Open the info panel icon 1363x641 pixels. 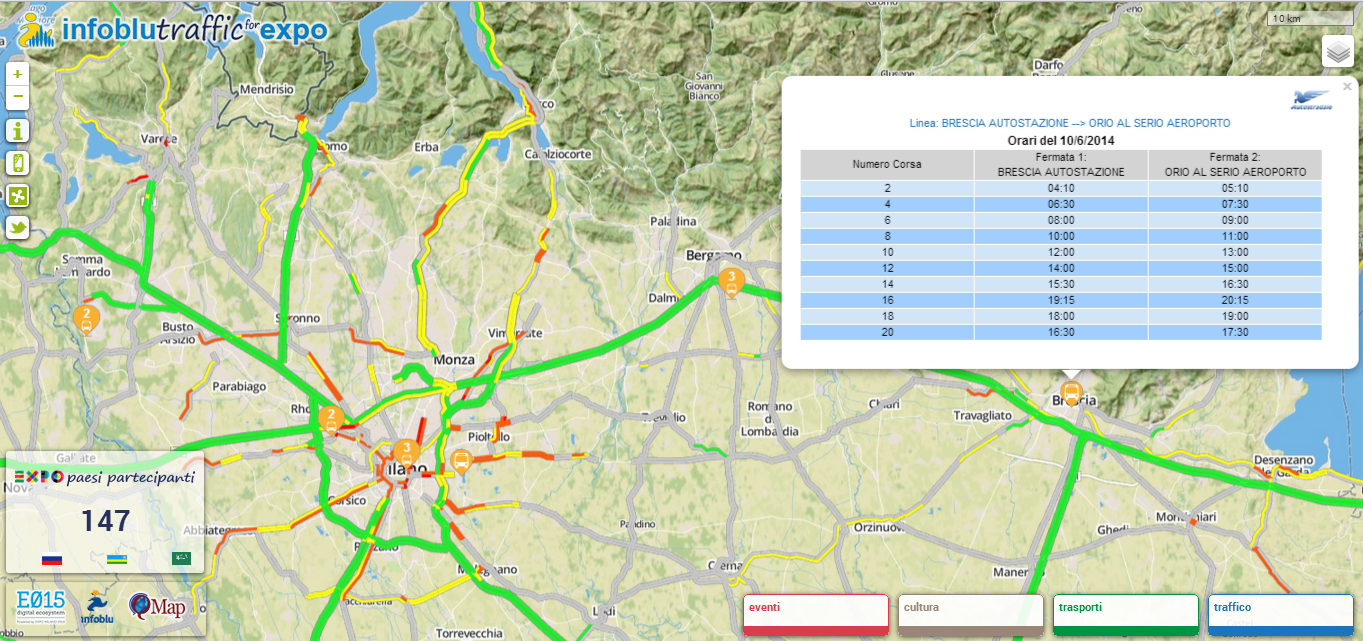click(x=17, y=130)
